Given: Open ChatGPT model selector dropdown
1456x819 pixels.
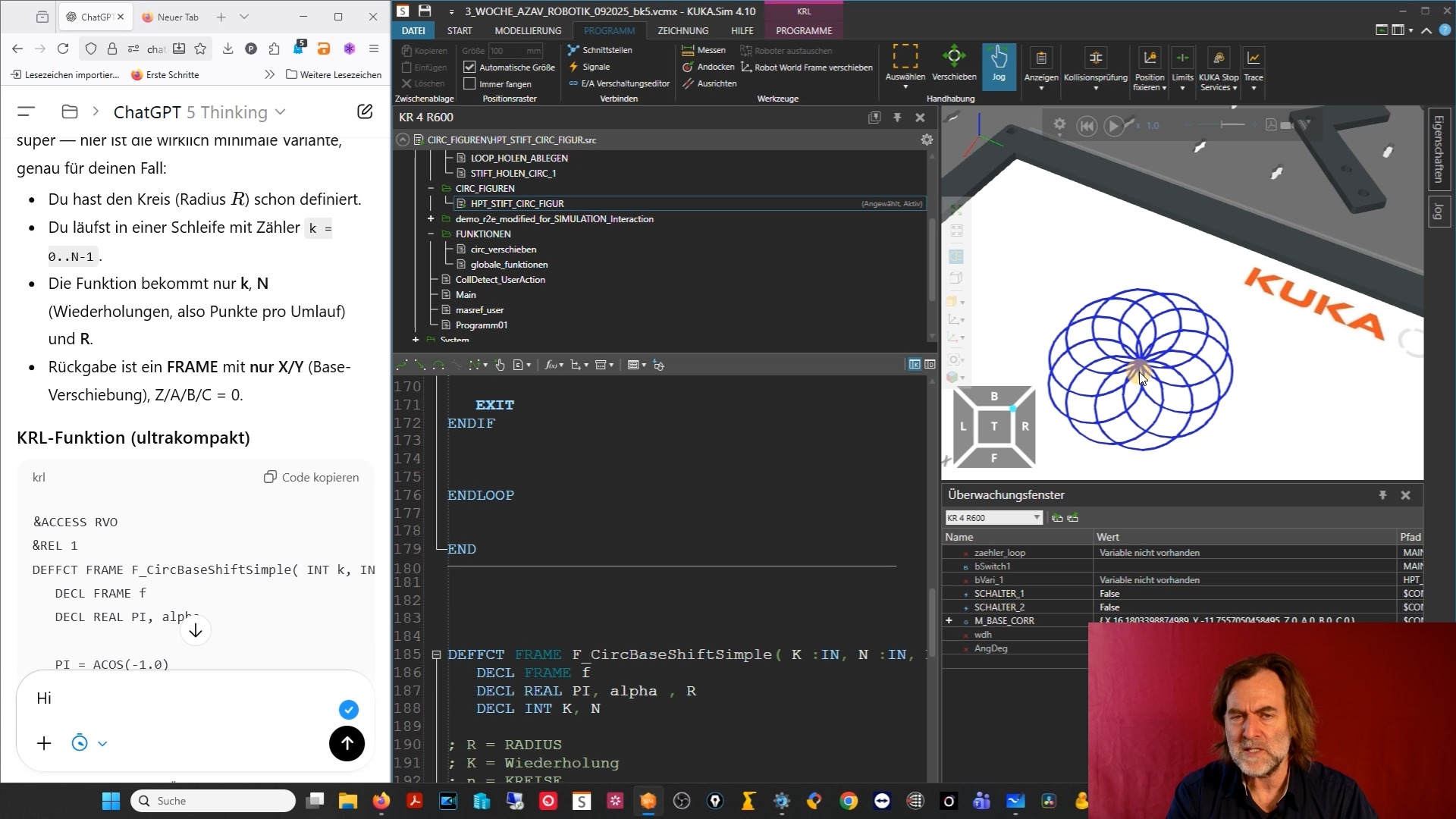Looking at the screenshot, I should pyautogui.click(x=280, y=112).
